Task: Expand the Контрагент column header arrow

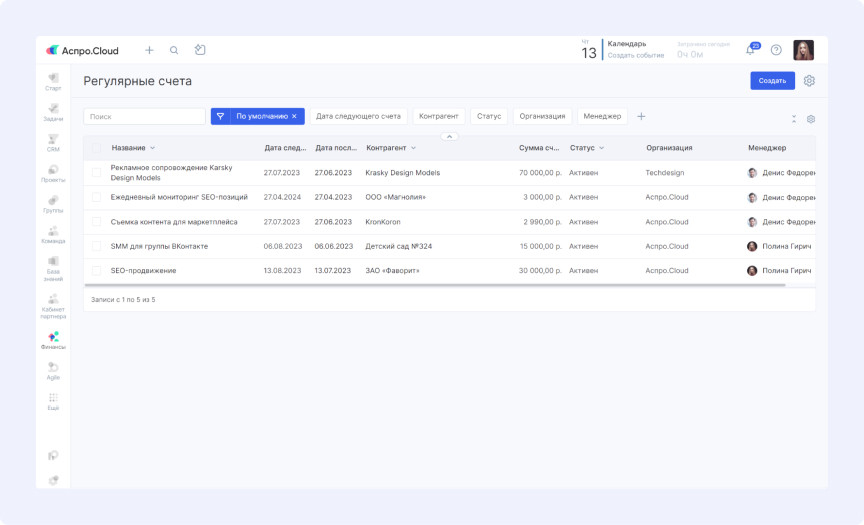Action: click(413, 148)
